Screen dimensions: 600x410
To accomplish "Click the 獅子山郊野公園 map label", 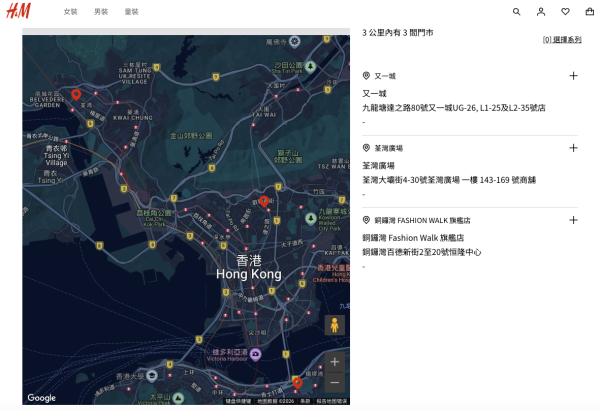I will 288,156.
